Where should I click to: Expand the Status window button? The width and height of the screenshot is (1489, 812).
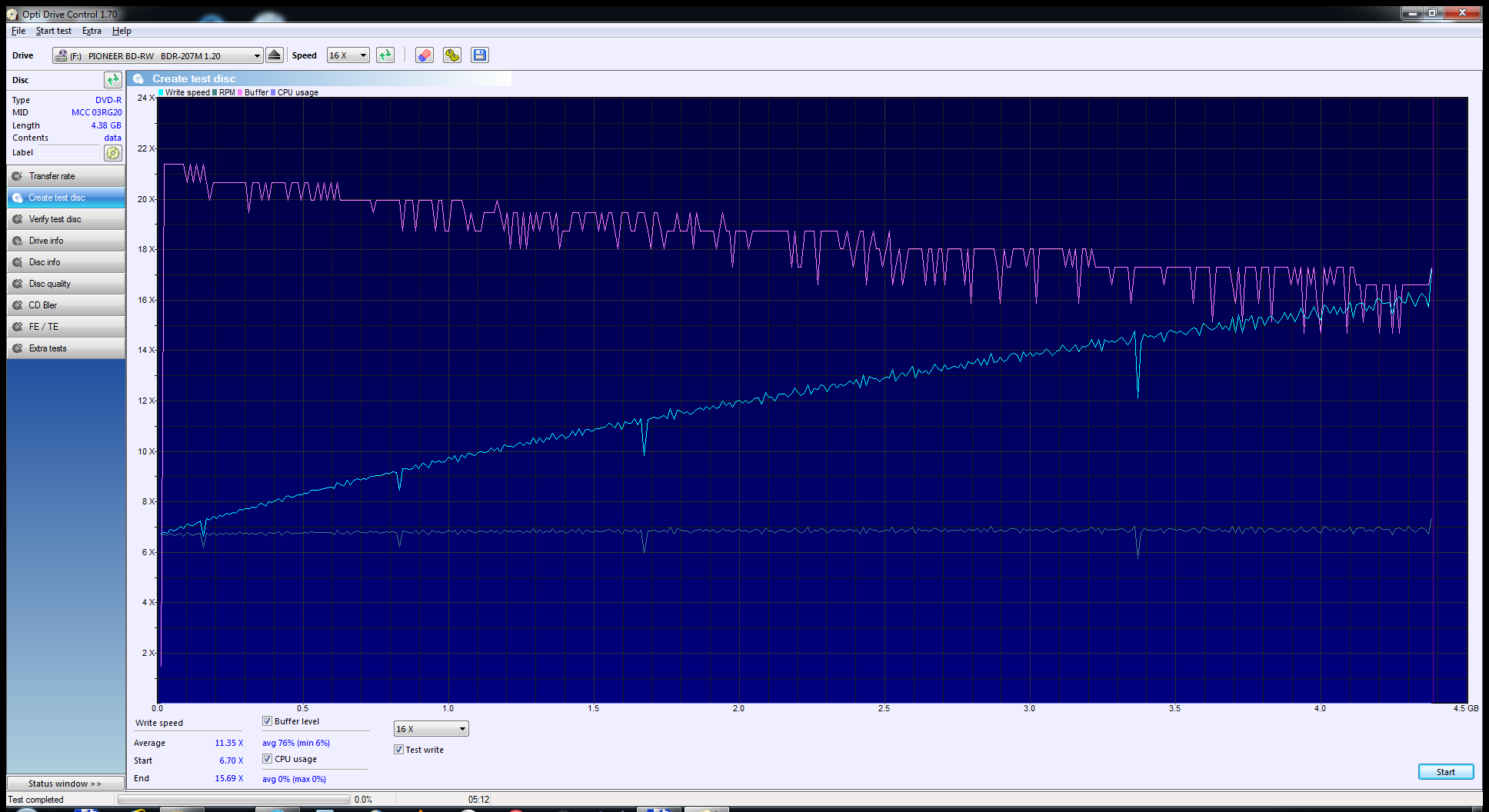[x=65, y=784]
